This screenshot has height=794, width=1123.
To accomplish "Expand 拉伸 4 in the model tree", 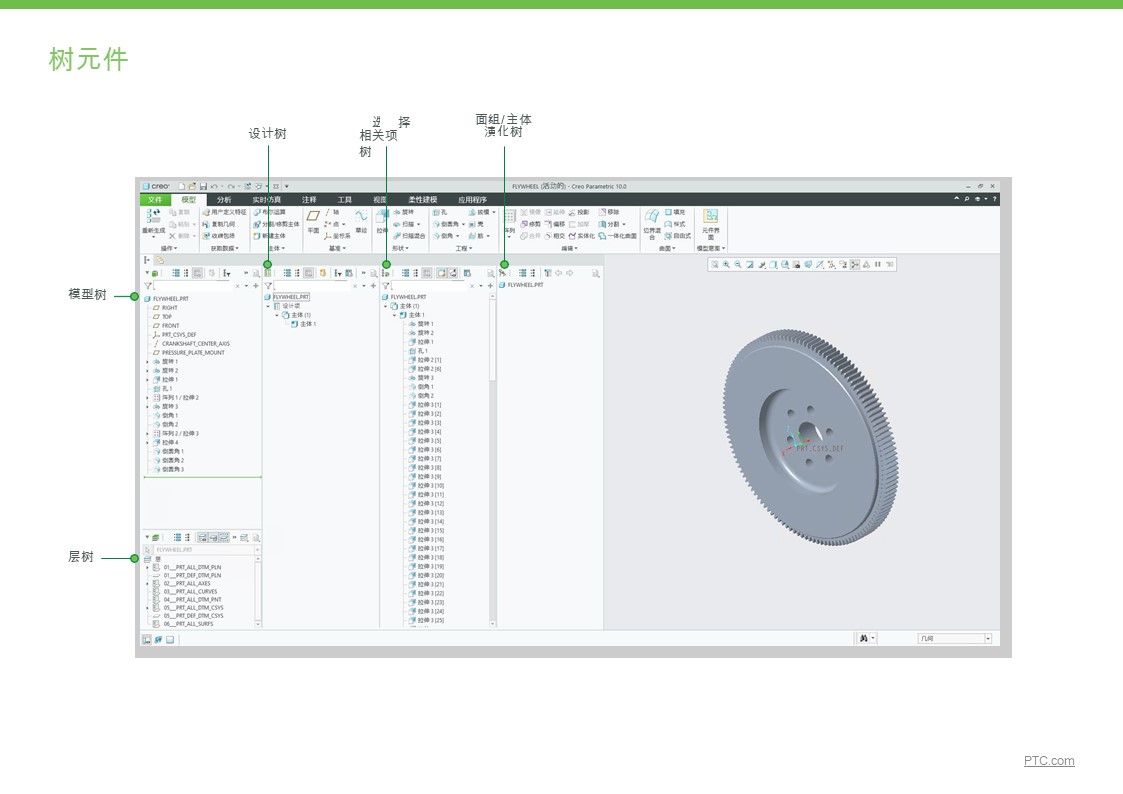I will click(148, 443).
